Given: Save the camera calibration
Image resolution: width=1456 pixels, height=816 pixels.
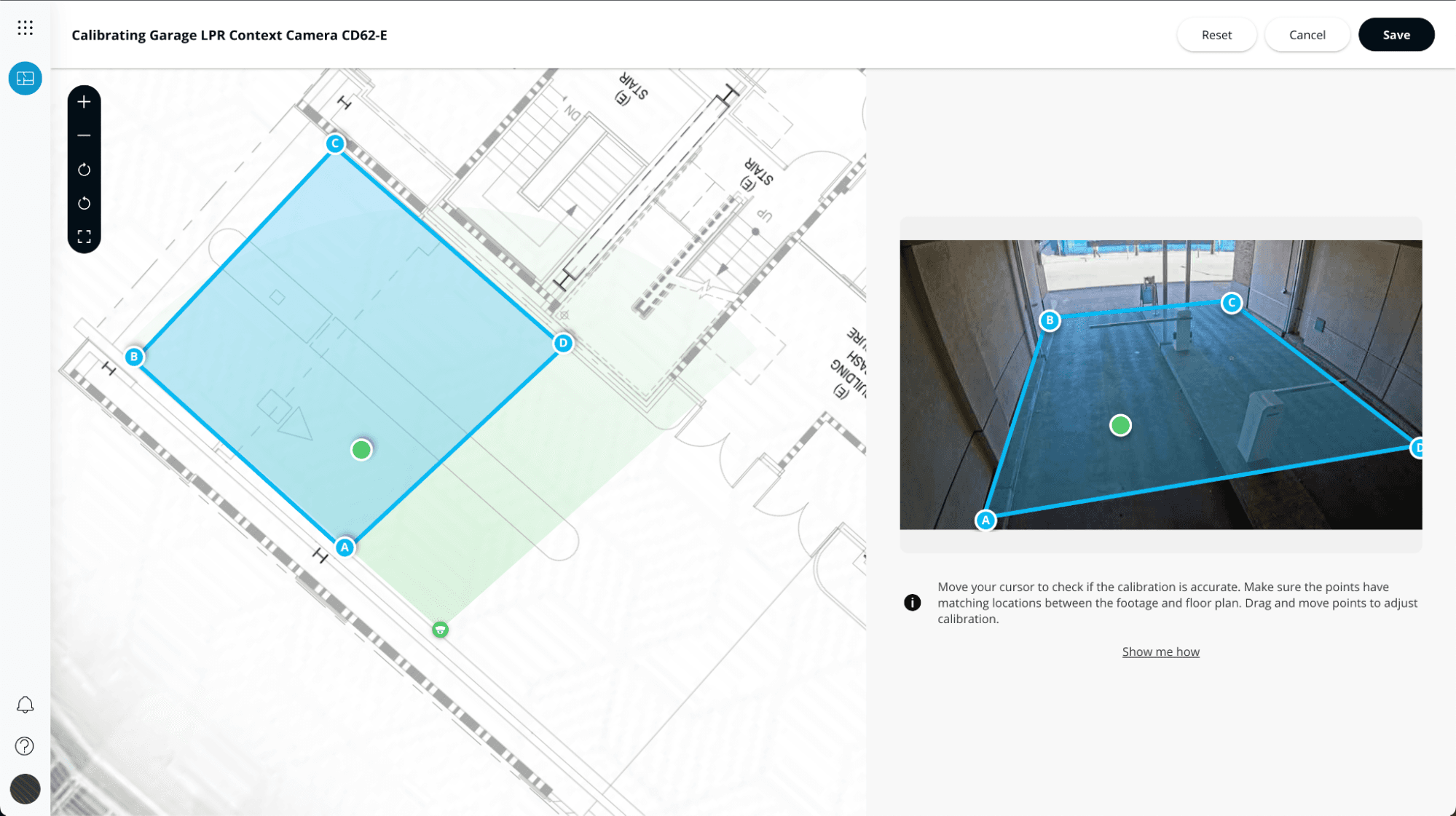Looking at the screenshot, I should click(x=1396, y=35).
